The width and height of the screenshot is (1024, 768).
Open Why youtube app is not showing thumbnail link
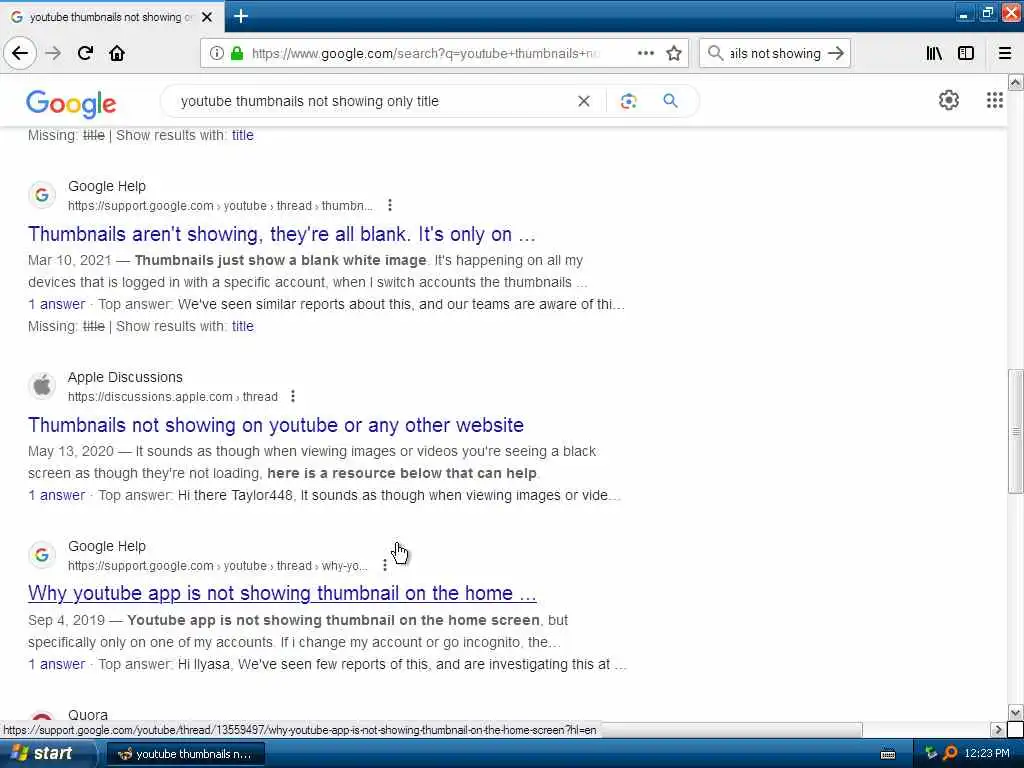pyautogui.click(x=282, y=593)
